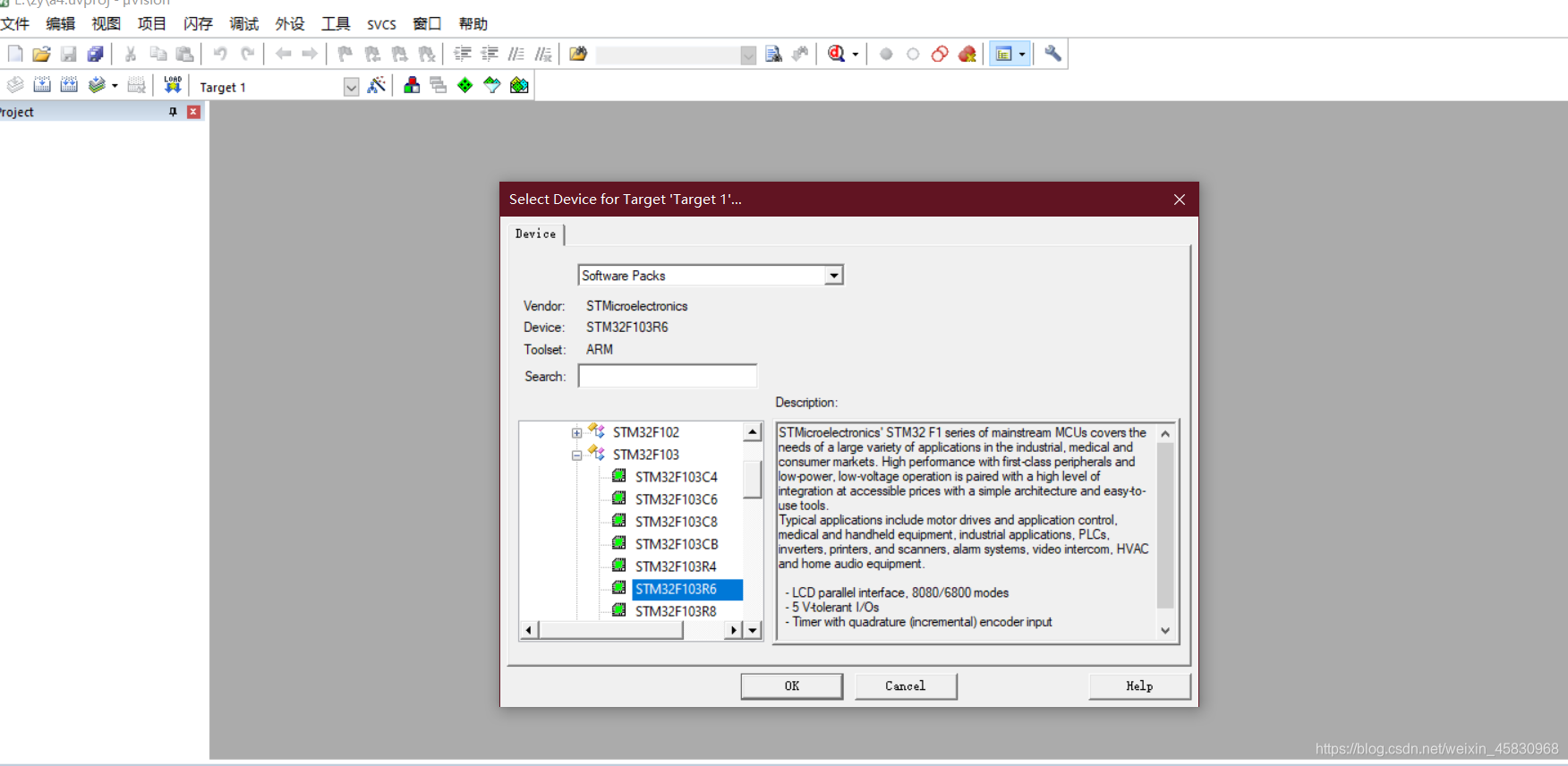The height and width of the screenshot is (766, 1568).
Task: Click the Next Bookmark flag icon
Action: 400,55
